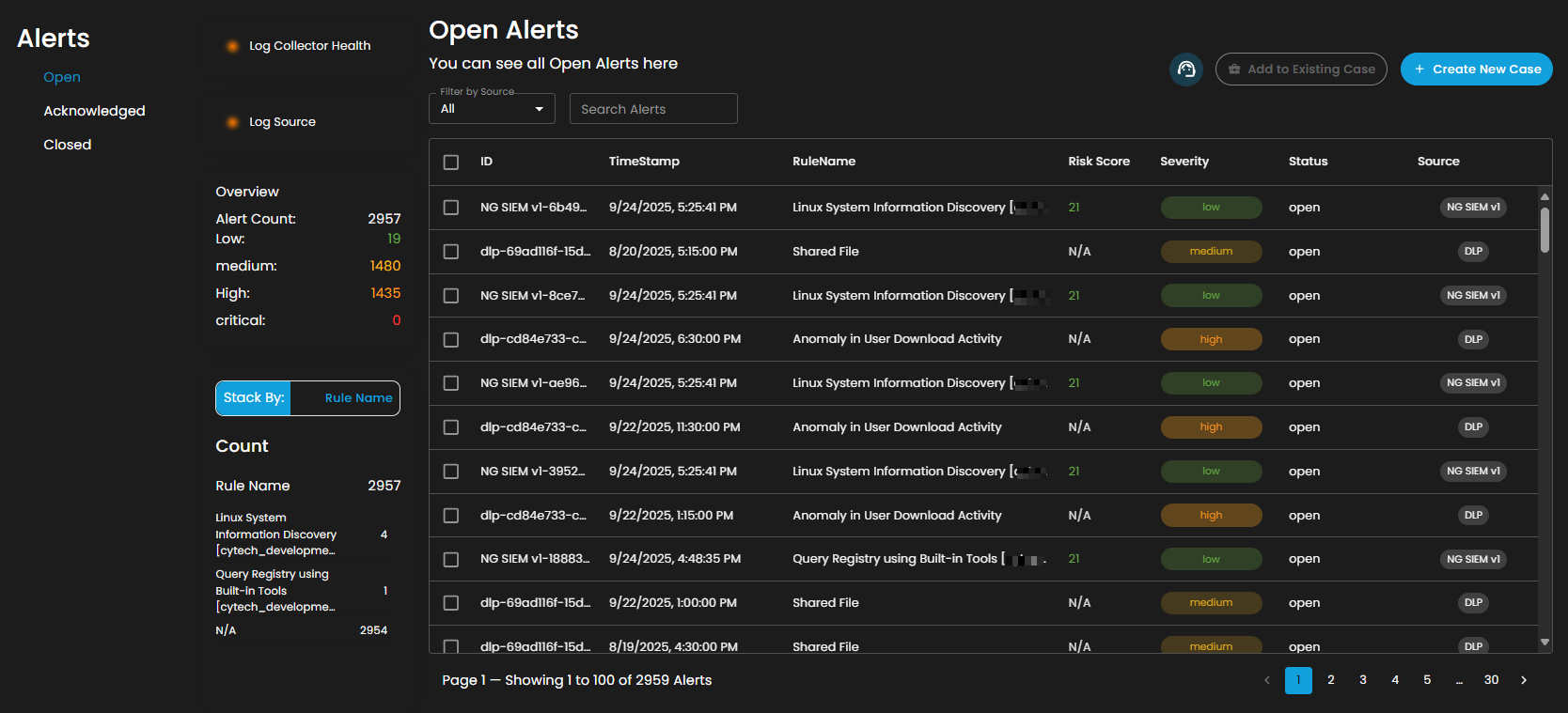Select the checkbox for the Query Registry alert

[x=451, y=560]
